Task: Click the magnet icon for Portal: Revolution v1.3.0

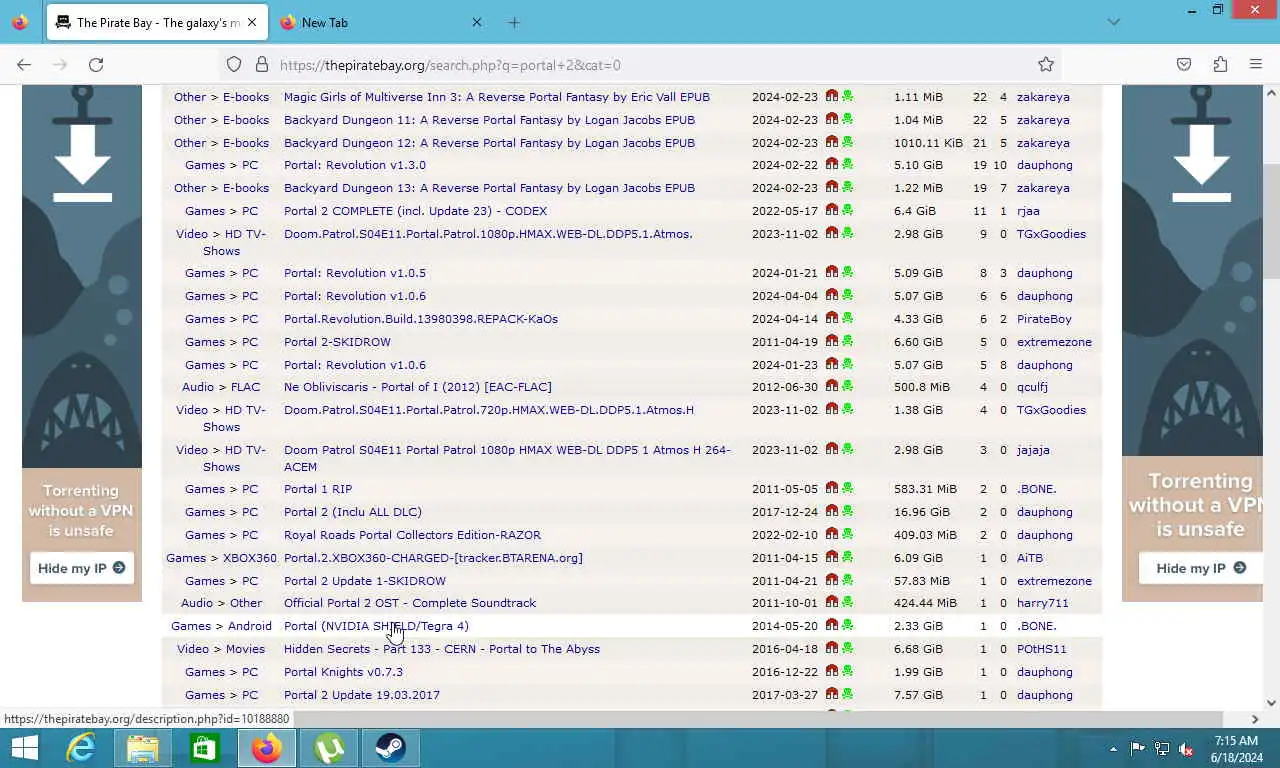Action: (x=832, y=165)
